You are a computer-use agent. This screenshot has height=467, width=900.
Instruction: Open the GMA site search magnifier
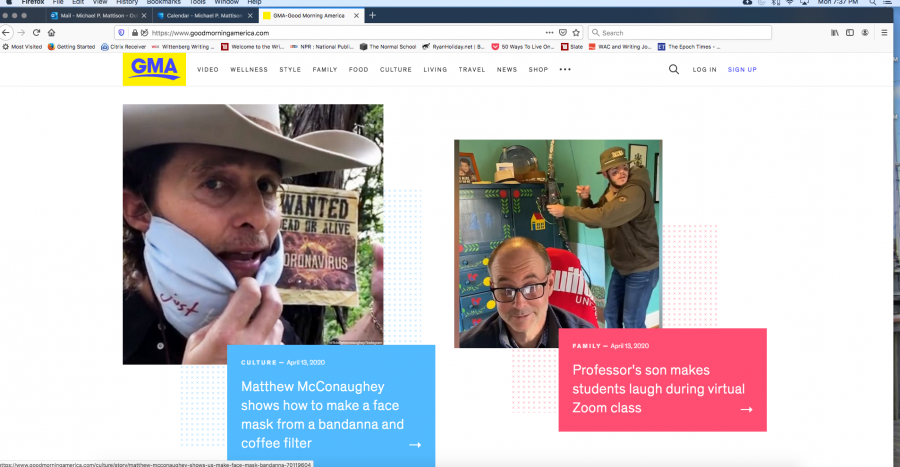[674, 69]
